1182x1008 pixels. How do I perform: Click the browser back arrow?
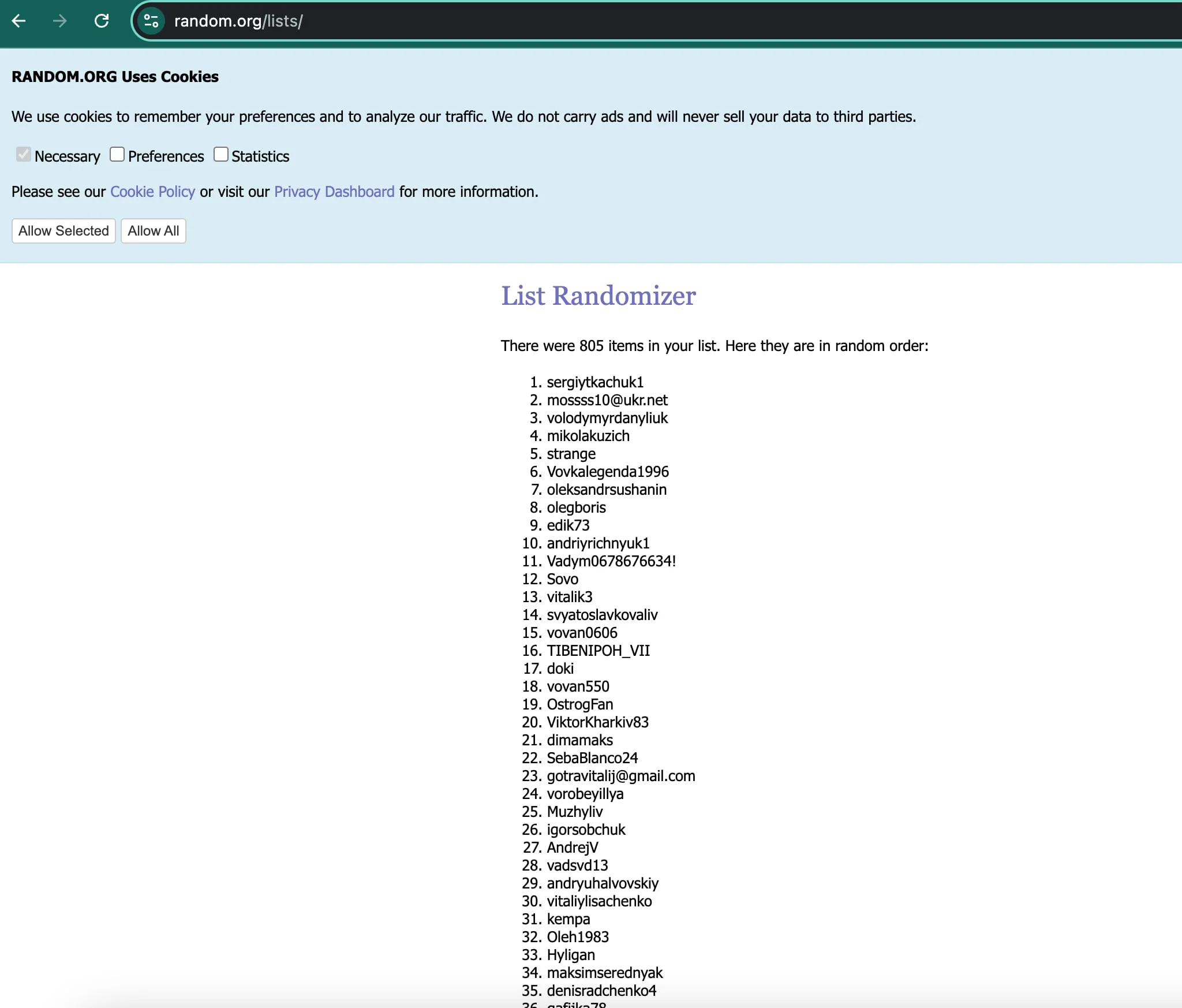19,21
